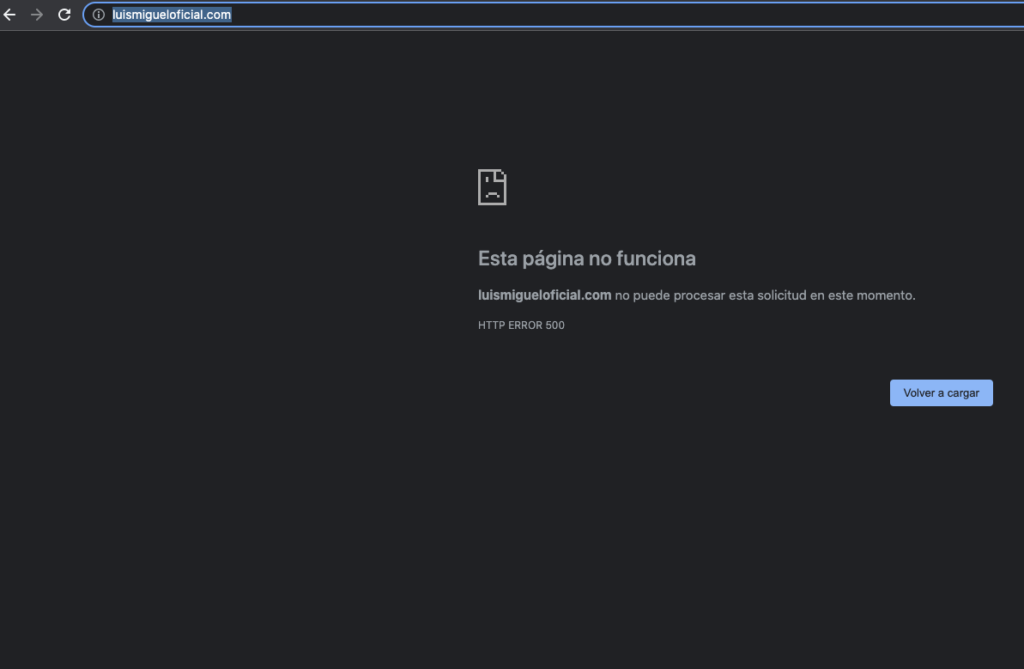Screen dimensions: 1024x669
Task: Click '.com' at end of address bar URL
Action: [x=219, y=15]
